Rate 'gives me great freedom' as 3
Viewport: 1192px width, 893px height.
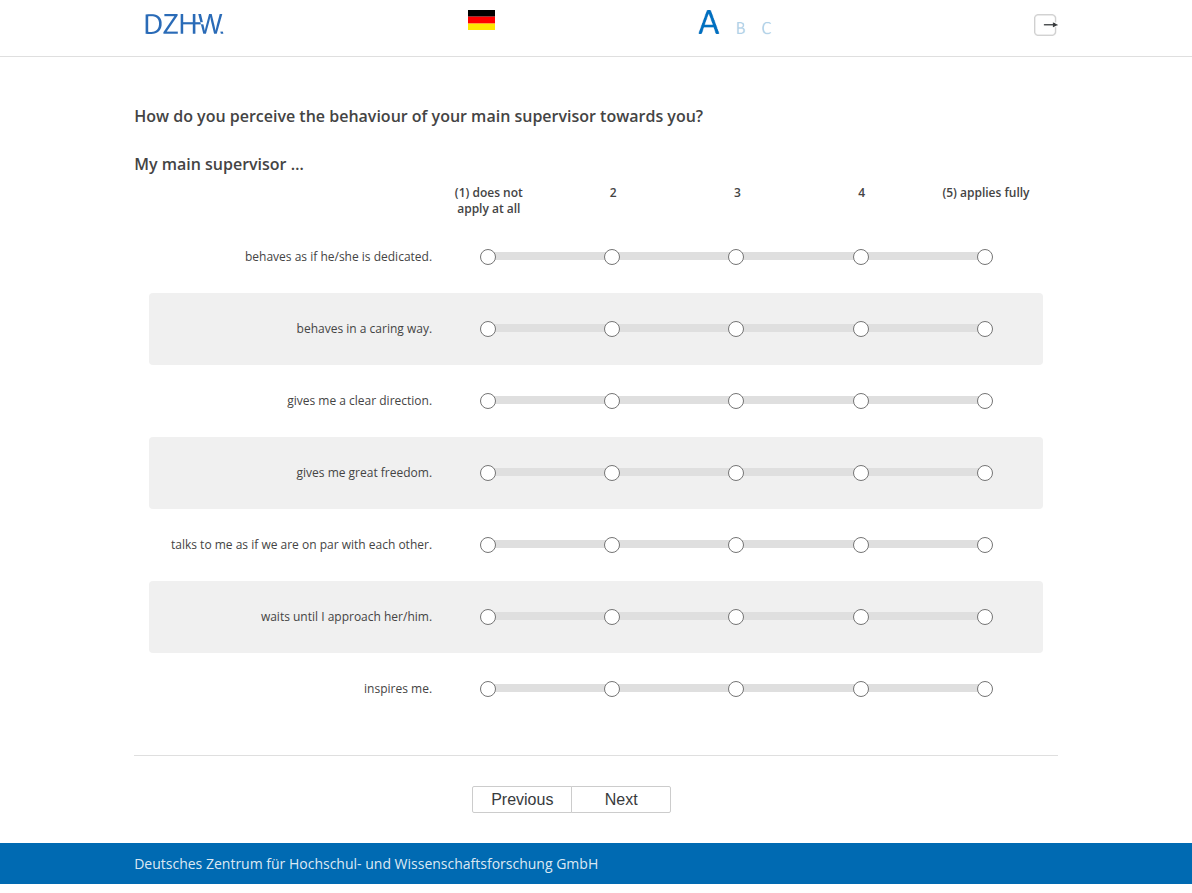click(x=736, y=473)
